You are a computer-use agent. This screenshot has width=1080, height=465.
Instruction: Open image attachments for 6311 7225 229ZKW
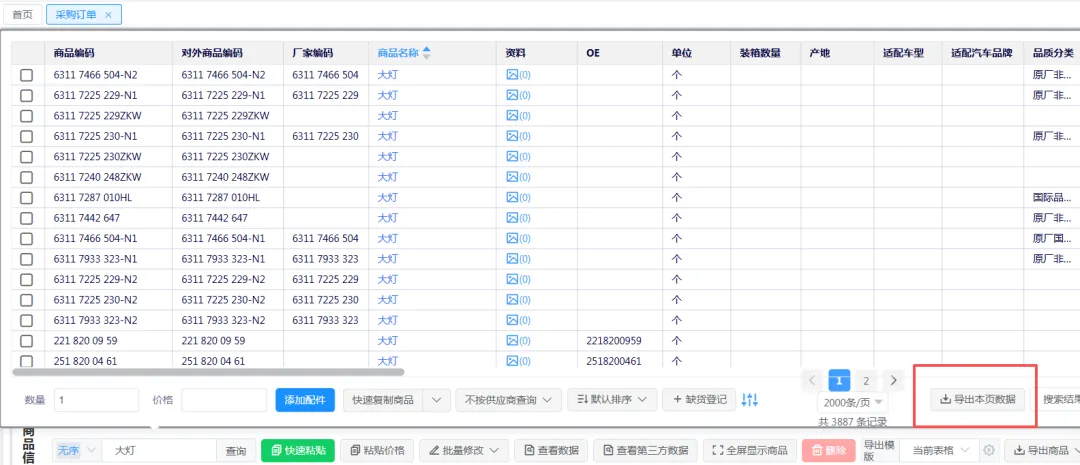(518, 116)
